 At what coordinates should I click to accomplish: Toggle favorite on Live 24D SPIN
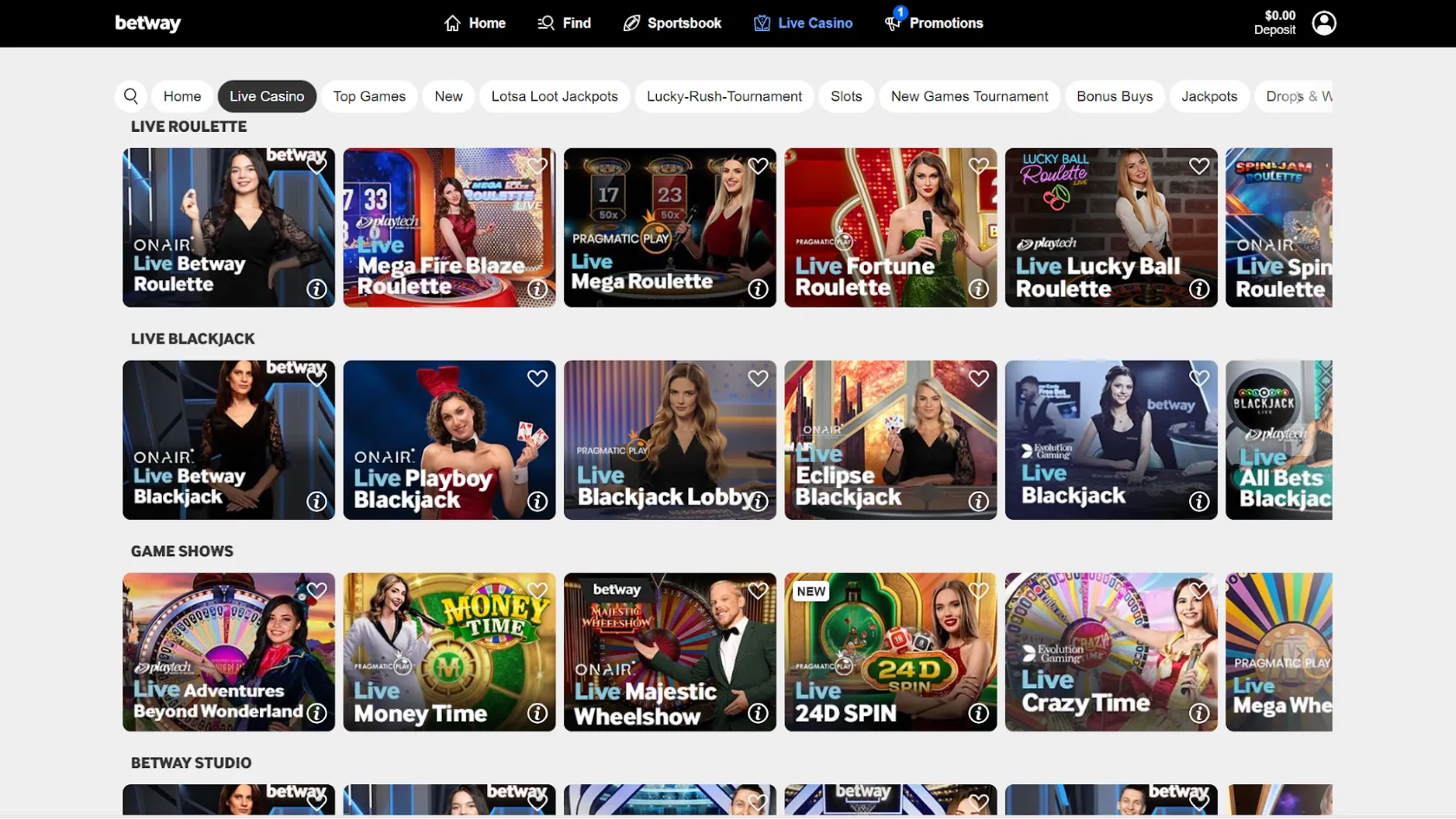(x=978, y=590)
